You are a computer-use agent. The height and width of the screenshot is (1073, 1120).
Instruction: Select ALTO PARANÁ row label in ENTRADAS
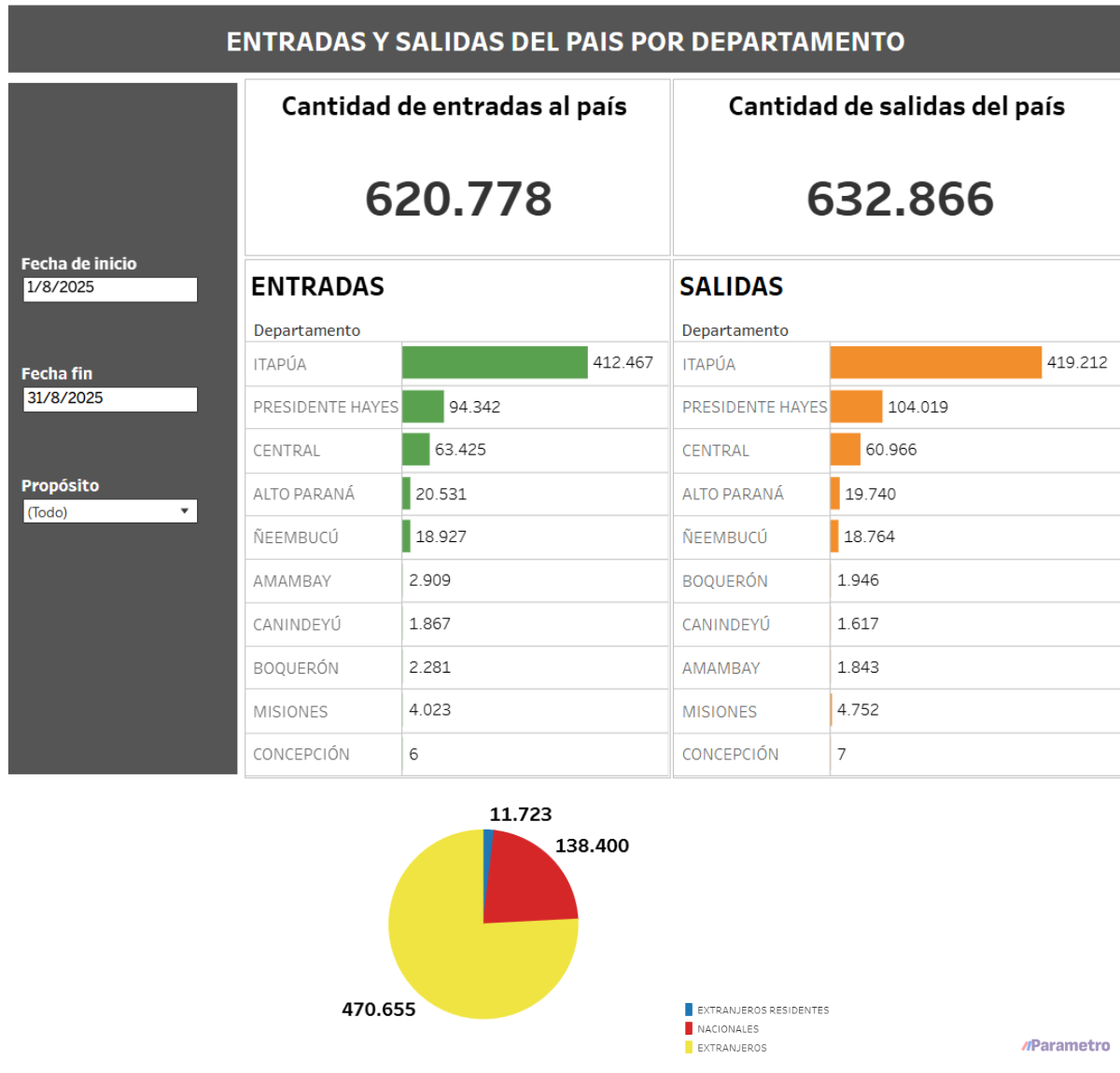(304, 494)
